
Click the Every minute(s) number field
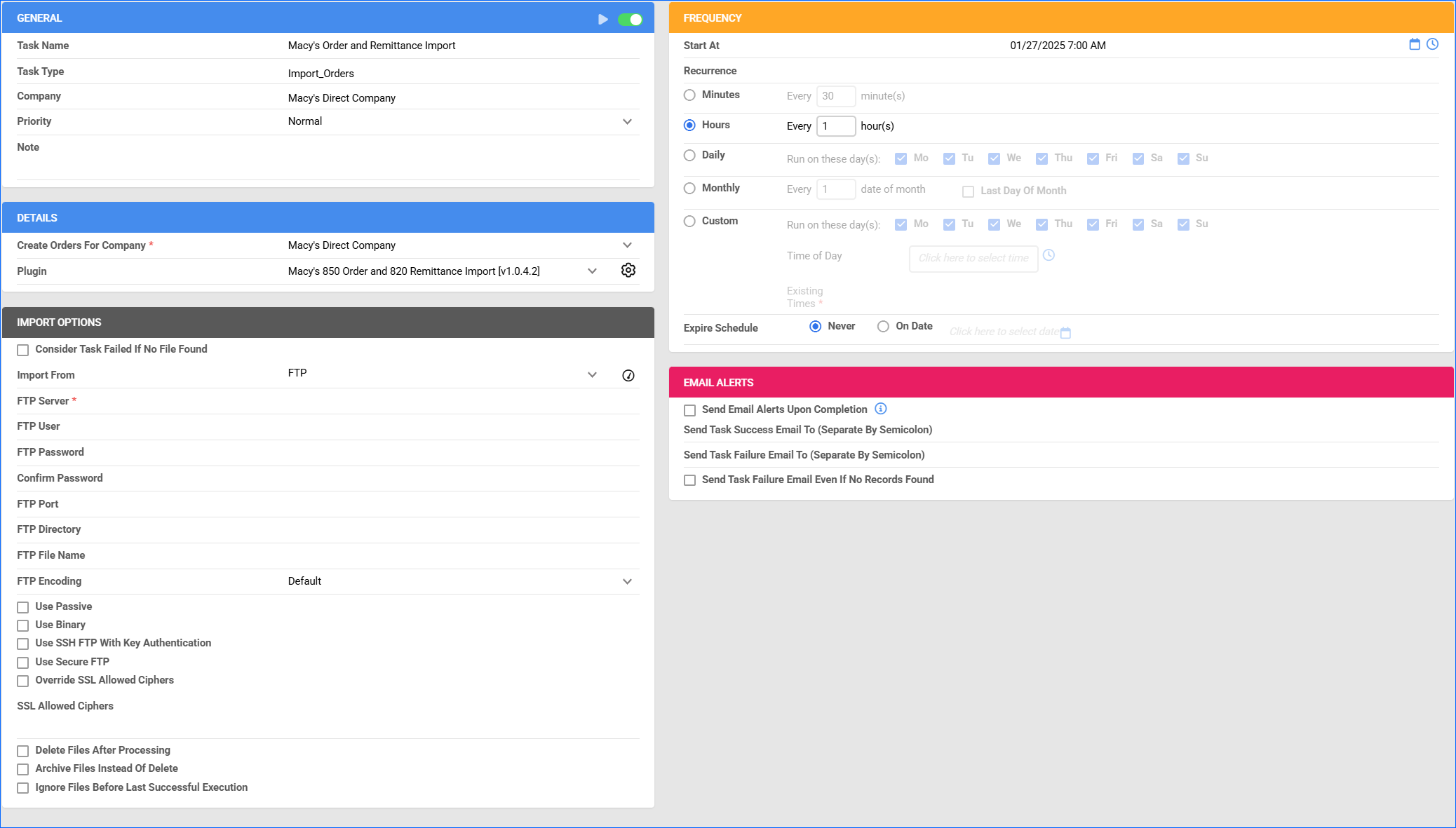[836, 96]
